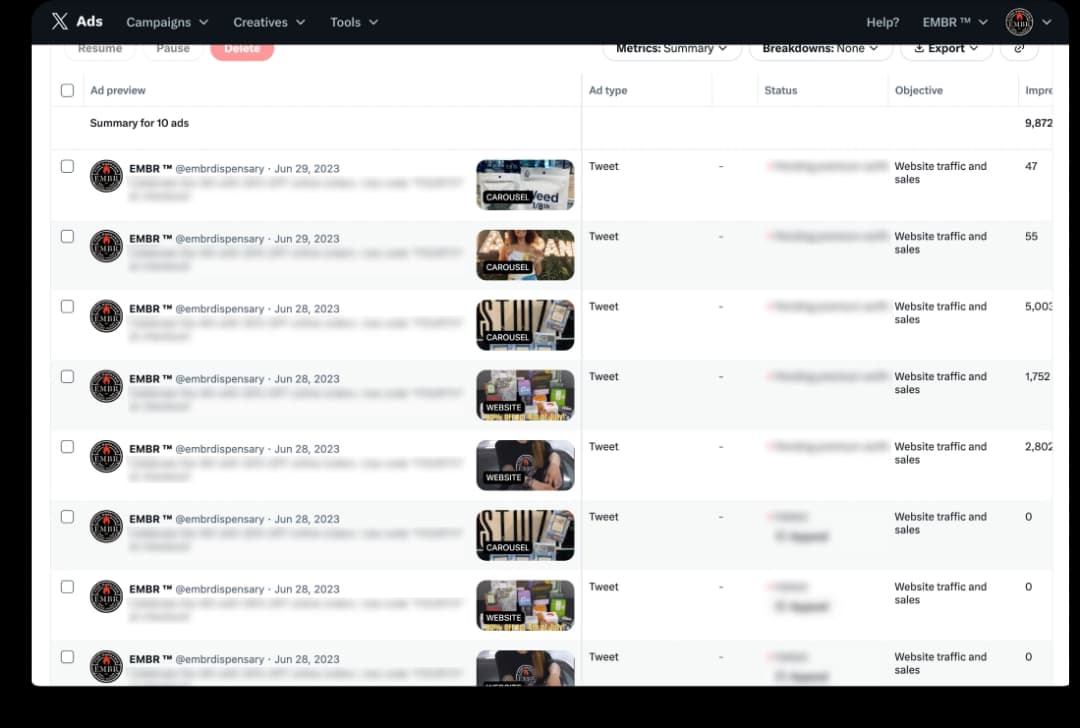Open the Breakdowns: None dropdown

coord(820,48)
